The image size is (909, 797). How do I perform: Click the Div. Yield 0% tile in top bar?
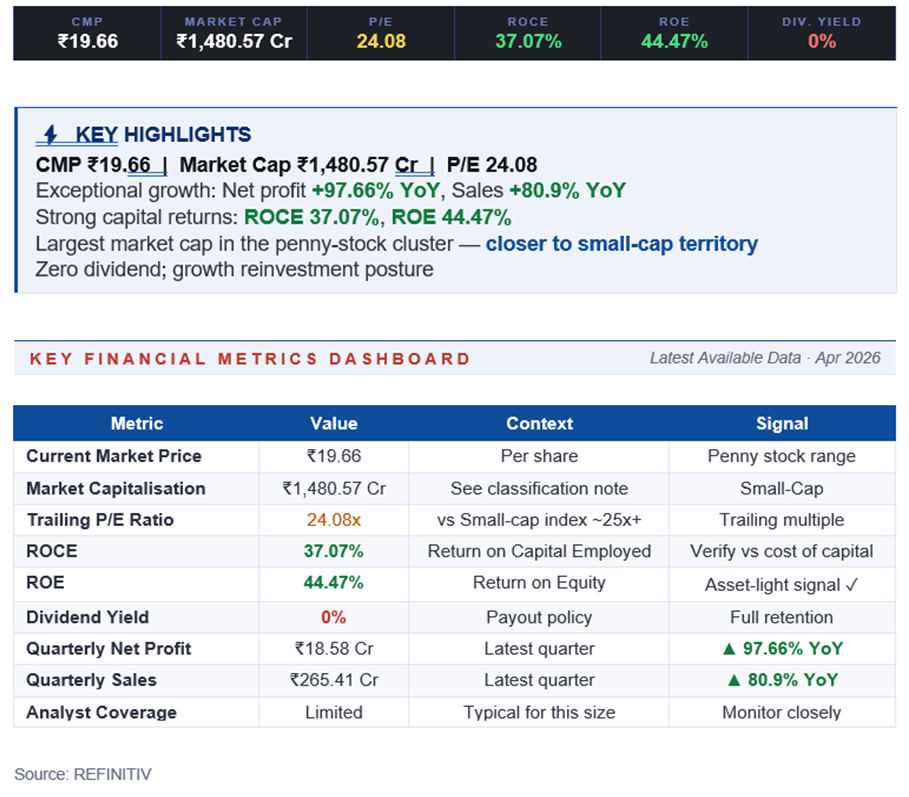pos(821,33)
